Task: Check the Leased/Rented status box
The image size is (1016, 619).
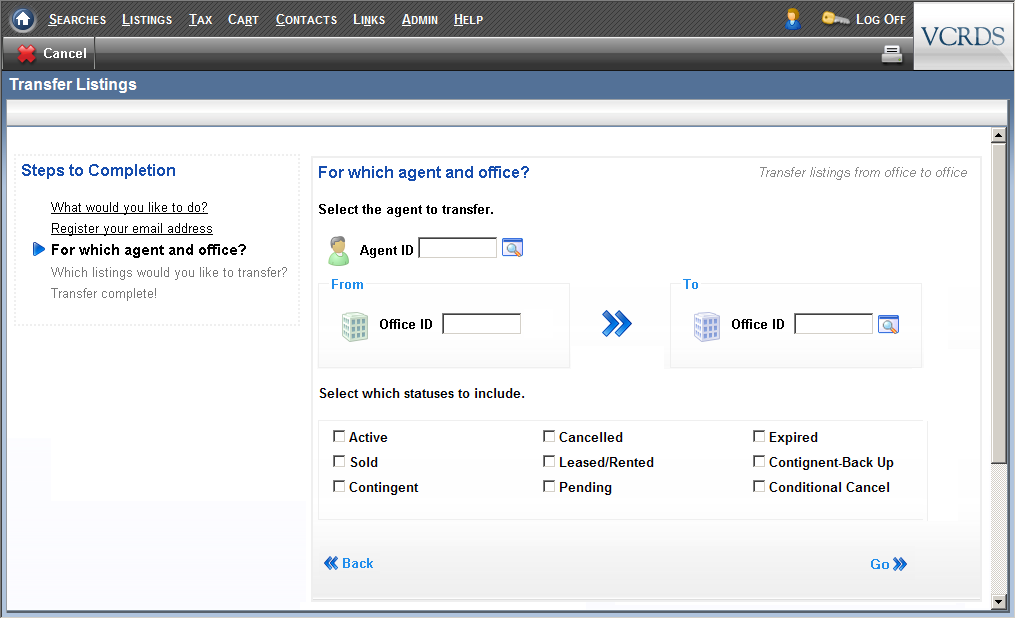Action: [x=549, y=461]
